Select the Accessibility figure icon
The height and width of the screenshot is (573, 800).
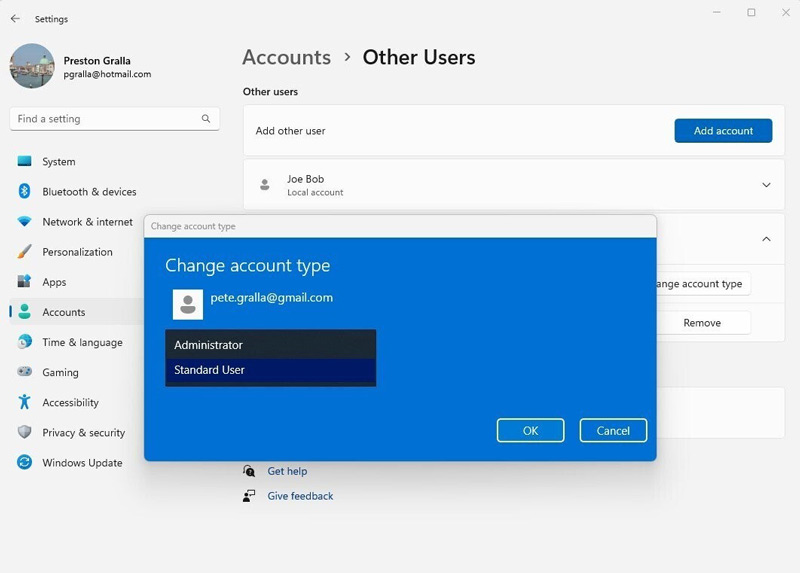[x=24, y=402]
